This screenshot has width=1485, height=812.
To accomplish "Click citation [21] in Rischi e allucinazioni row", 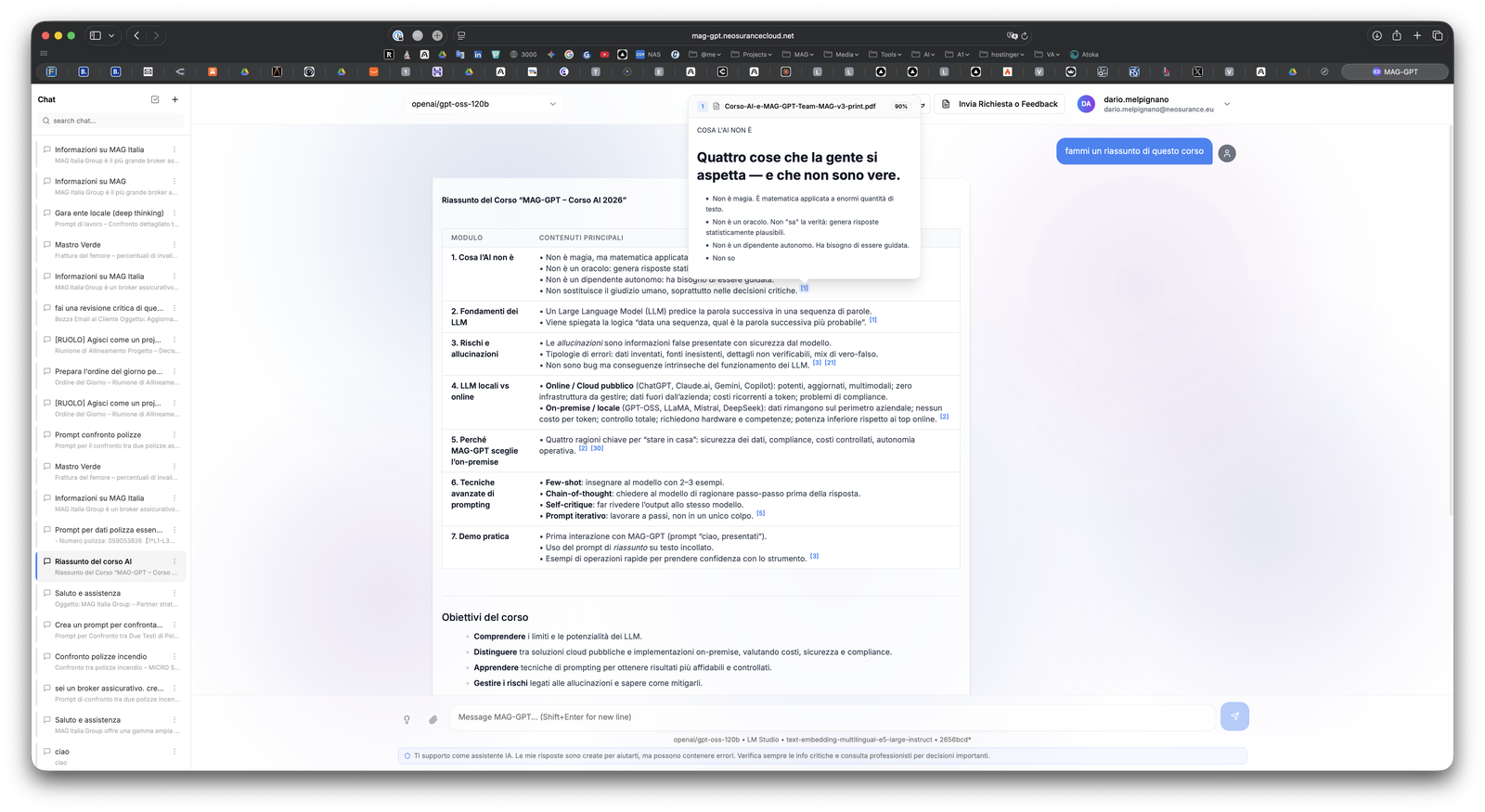I will tap(830, 363).
